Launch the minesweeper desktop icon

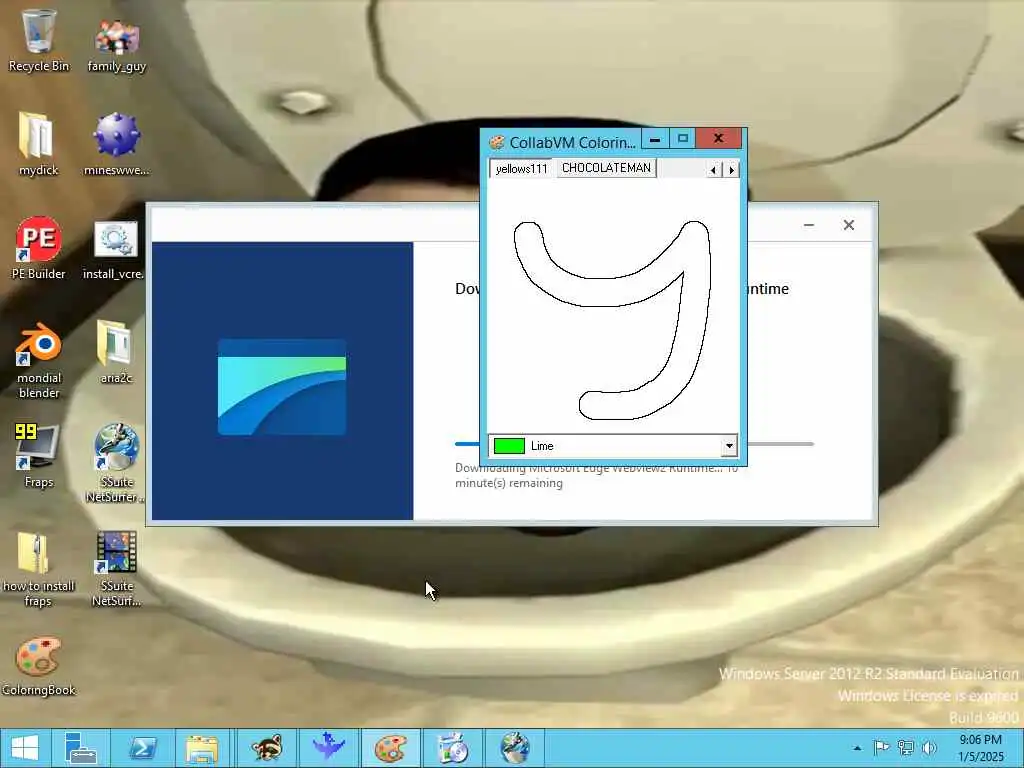[x=116, y=145]
